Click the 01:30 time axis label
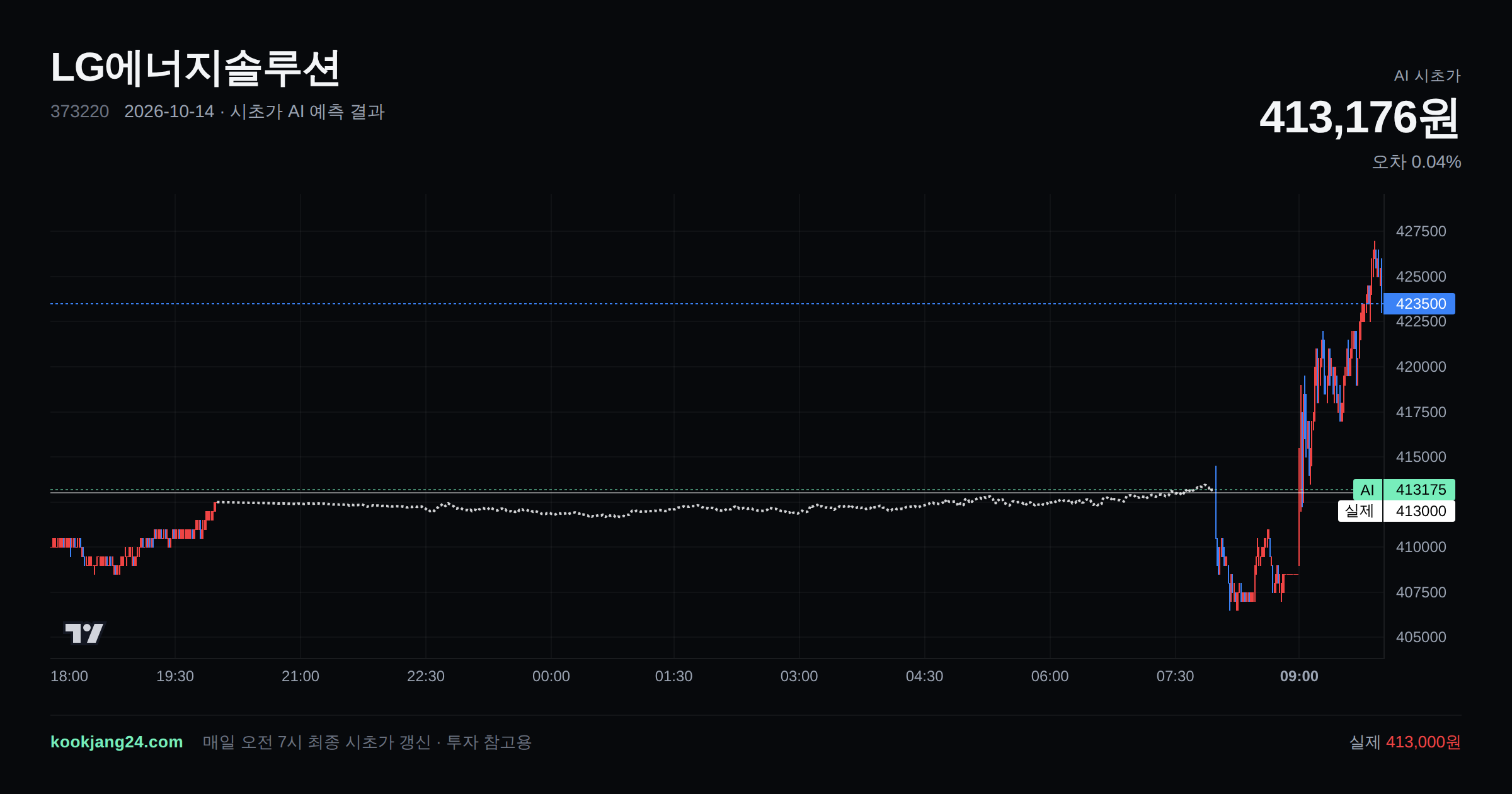This screenshot has width=1512, height=794. (674, 676)
